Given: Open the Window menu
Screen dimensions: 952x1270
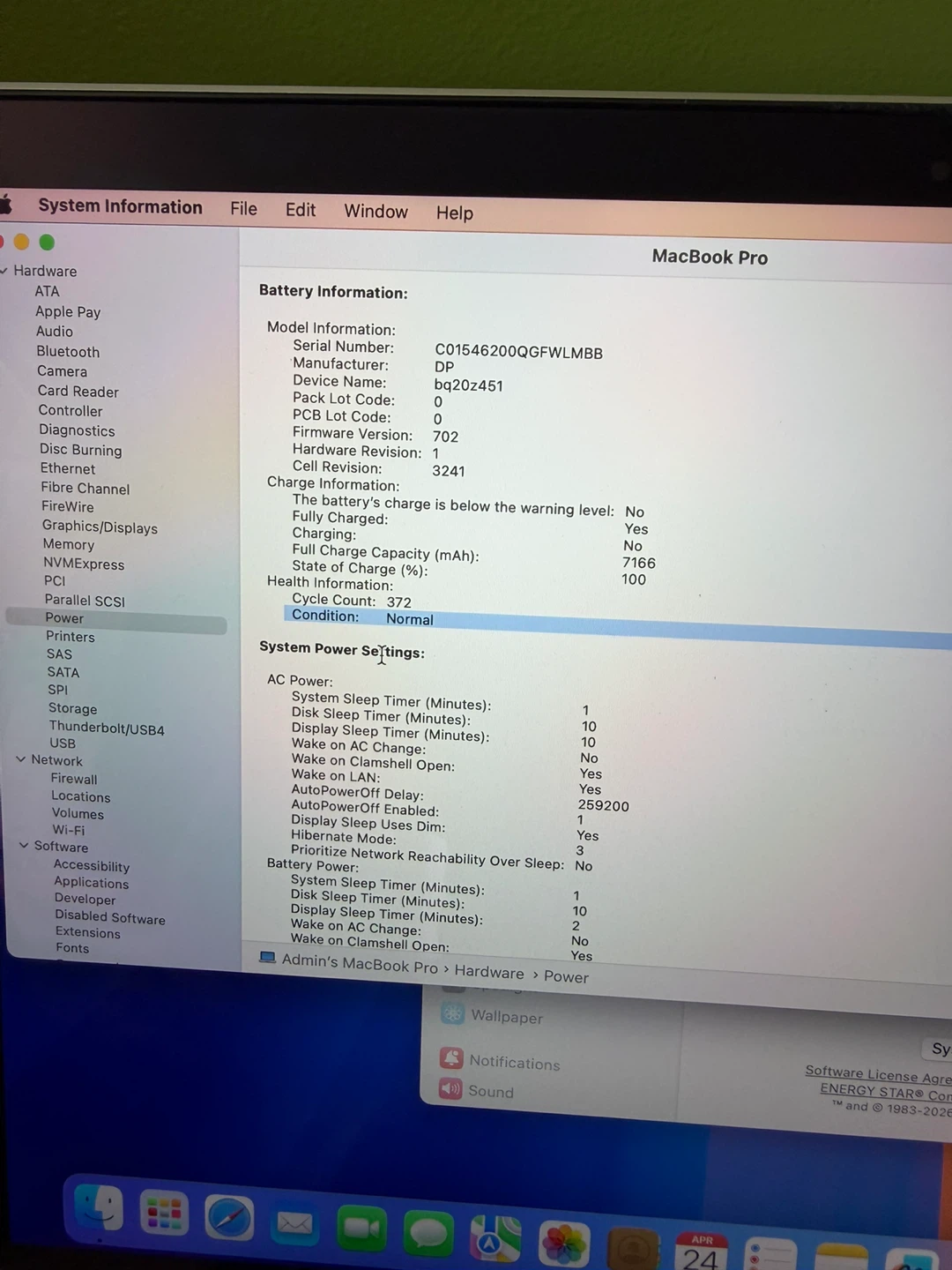Looking at the screenshot, I should pyautogui.click(x=376, y=212).
